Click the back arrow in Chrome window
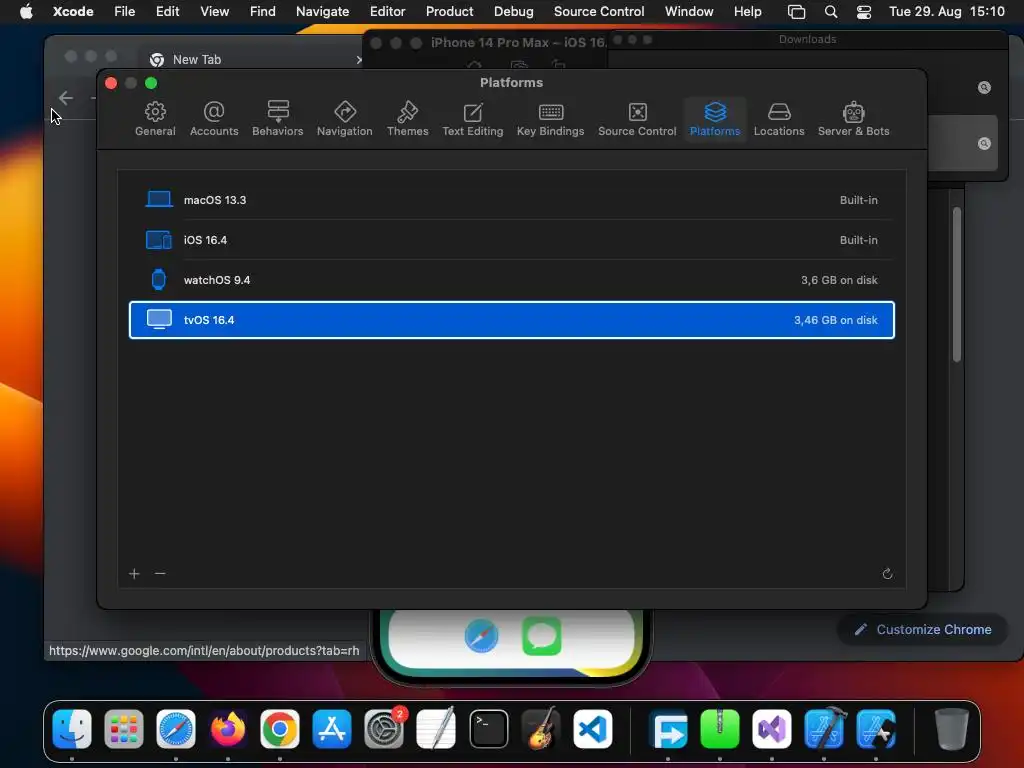The width and height of the screenshot is (1024, 768). tap(66, 98)
